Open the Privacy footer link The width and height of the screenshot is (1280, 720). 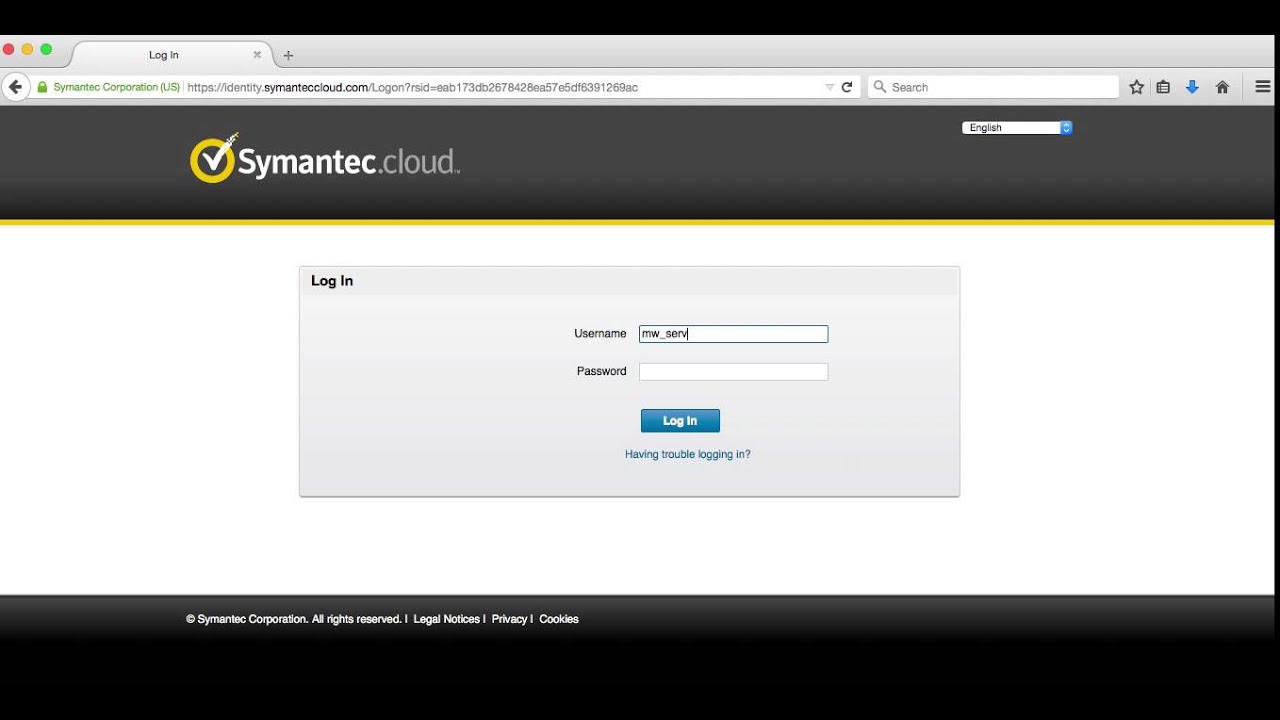(509, 619)
